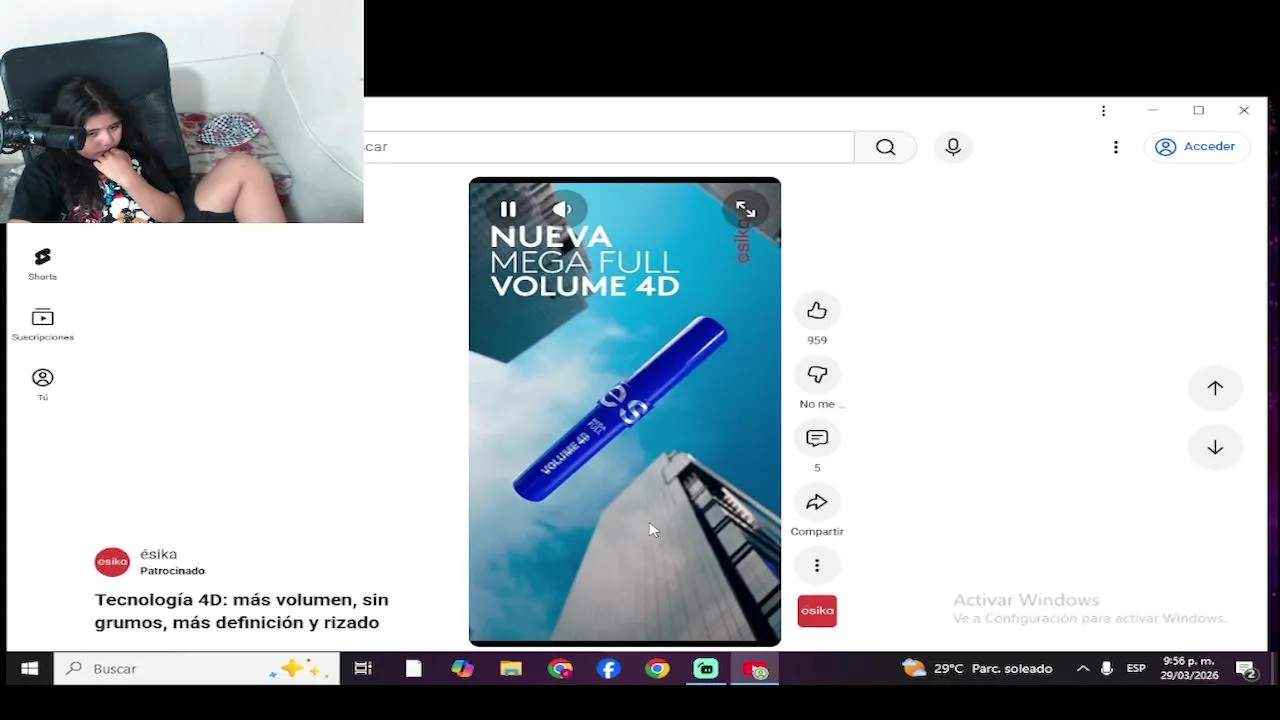Open Facebook from the taskbar
The width and height of the screenshot is (1280, 720).
pyautogui.click(x=608, y=668)
